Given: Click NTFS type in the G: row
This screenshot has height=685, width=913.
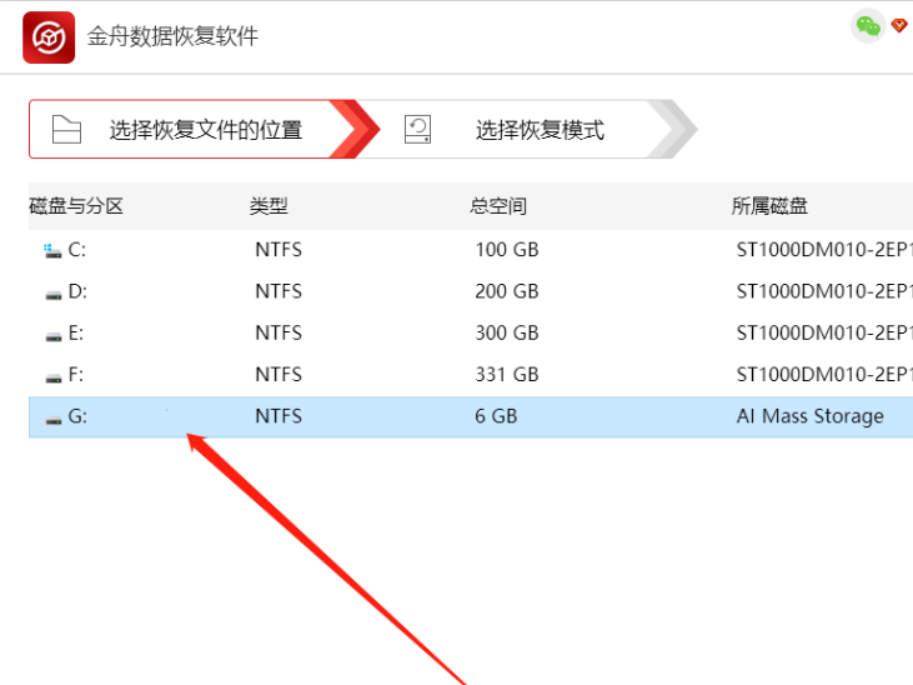Looking at the screenshot, I should [278, 416].
